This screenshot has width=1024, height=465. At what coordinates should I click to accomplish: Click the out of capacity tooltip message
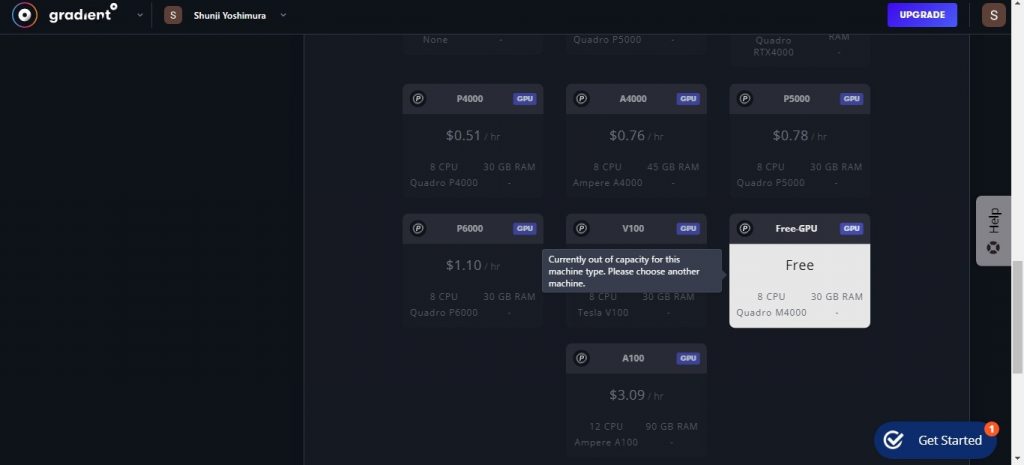click(632, 271)
